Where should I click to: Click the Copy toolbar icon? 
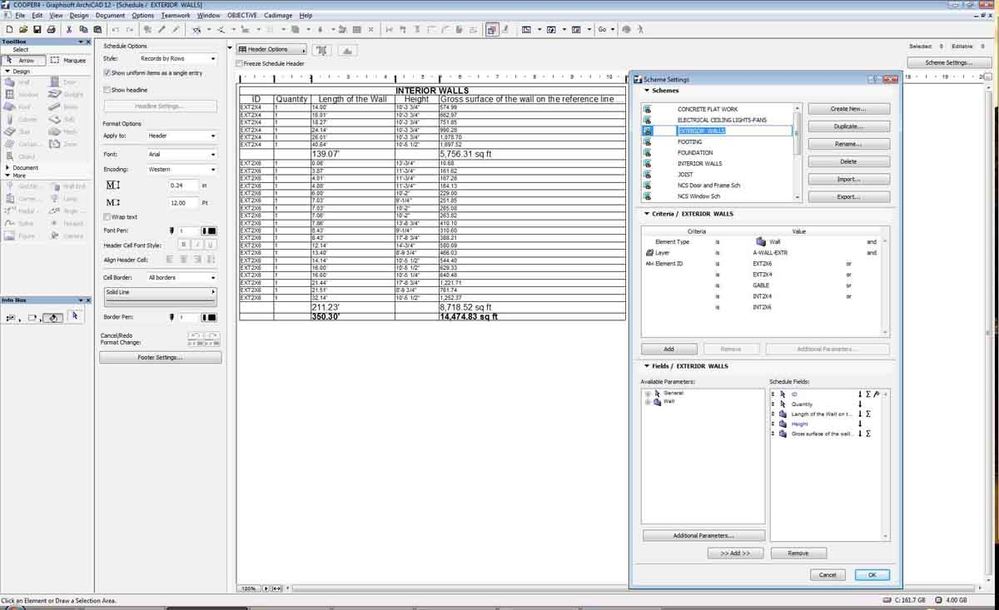tap(83, 29)
